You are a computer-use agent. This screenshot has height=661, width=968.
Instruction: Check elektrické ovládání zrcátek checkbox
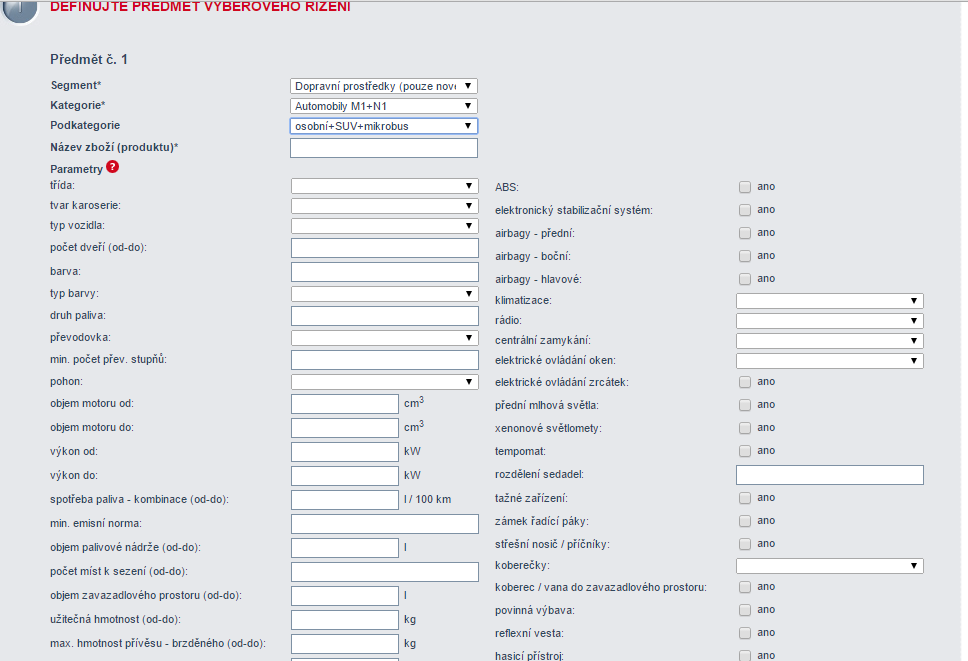pos(745,382)
